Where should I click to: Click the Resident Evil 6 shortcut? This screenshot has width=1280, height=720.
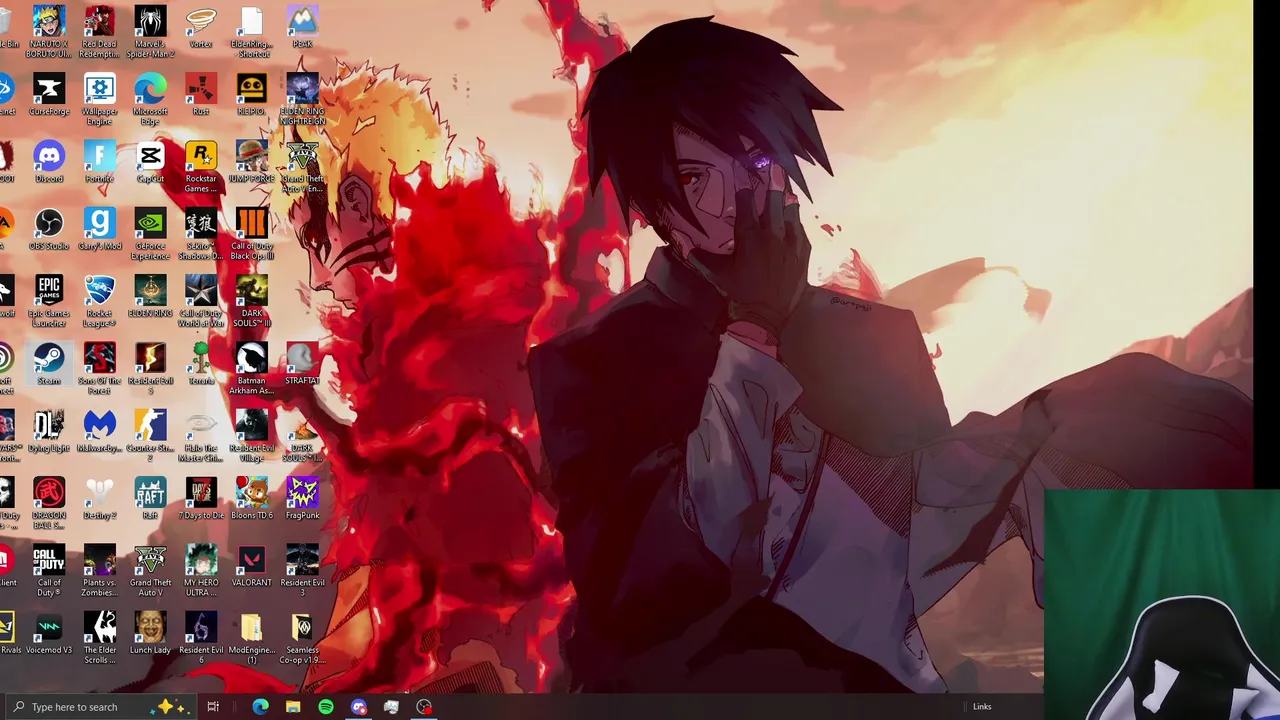(200, 637)
